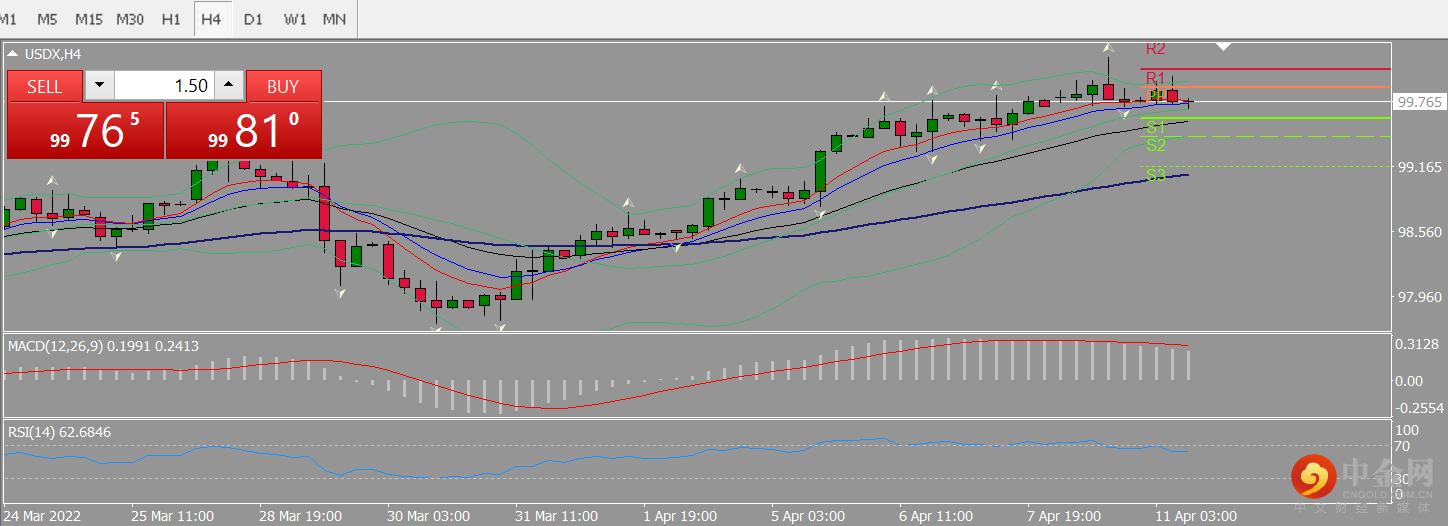This screenshot has height=526, width=1448.
Task: Switch chart to M15 timeframe
Action: pyautogui.click(x=88, y=19)
